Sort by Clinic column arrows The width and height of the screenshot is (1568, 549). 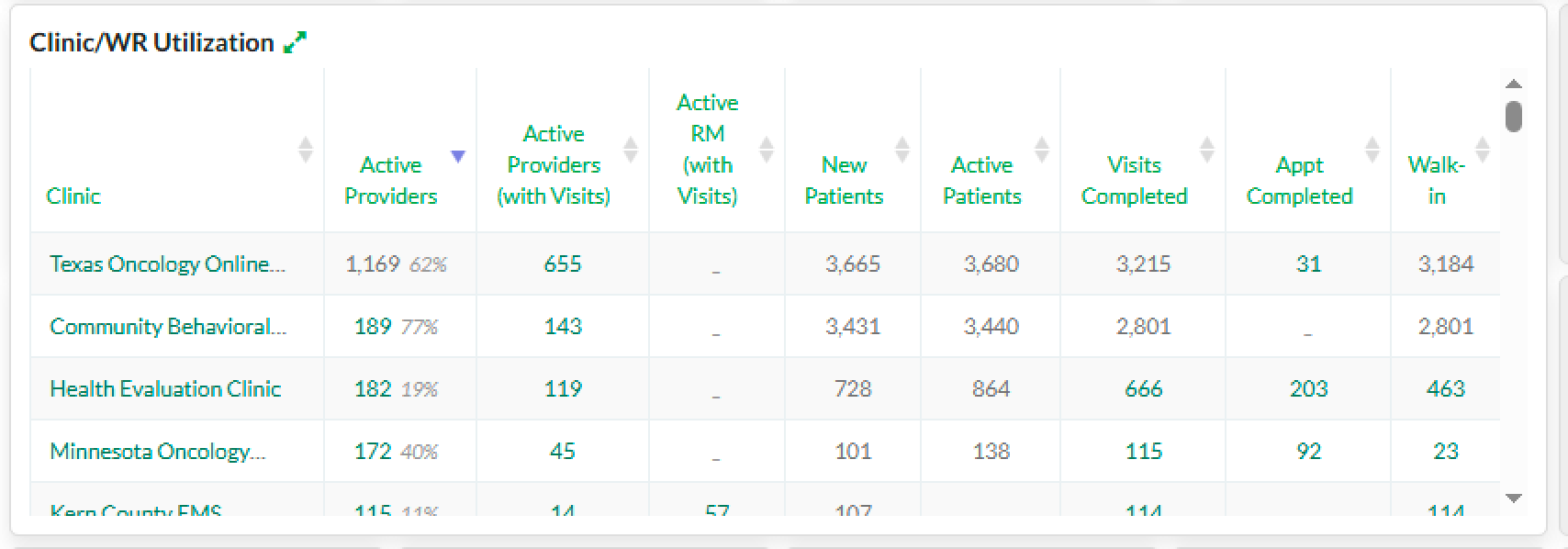306,150
